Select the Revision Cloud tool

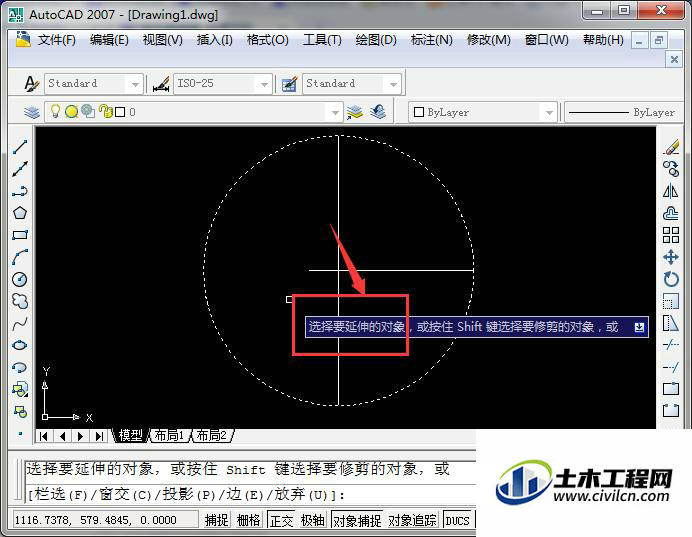pos(20,301)
